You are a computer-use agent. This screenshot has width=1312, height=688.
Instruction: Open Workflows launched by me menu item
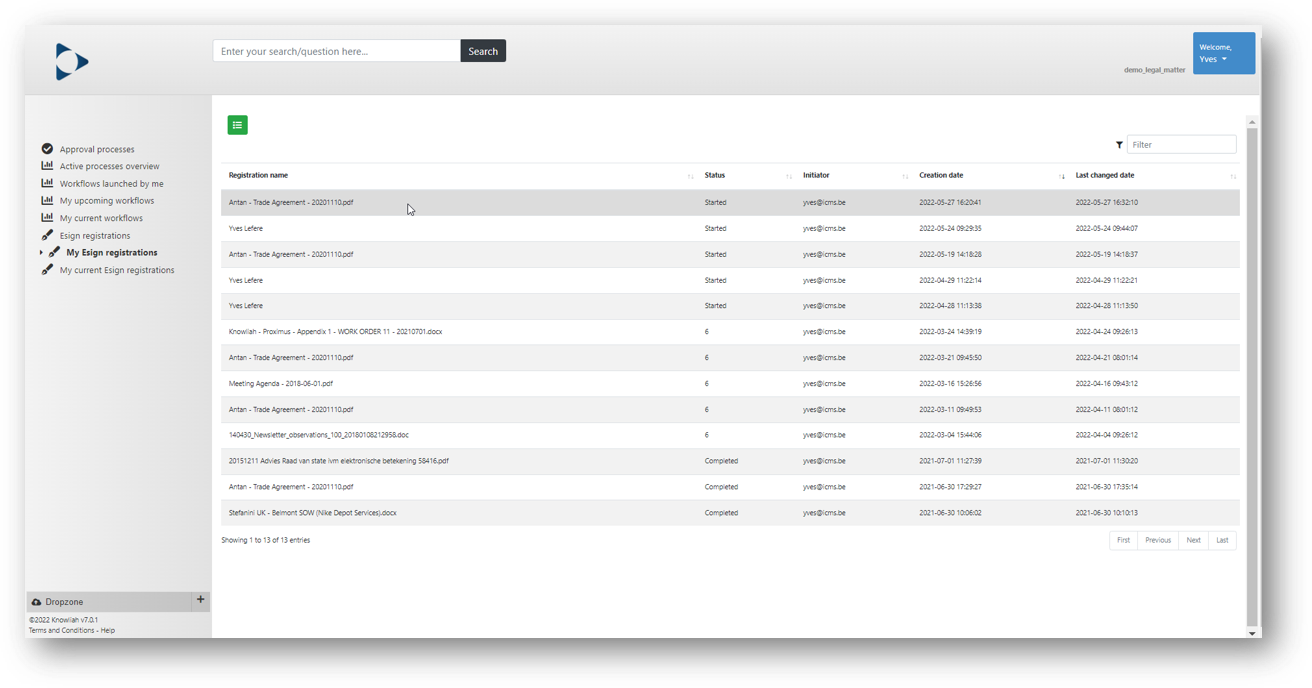point(111,183)
